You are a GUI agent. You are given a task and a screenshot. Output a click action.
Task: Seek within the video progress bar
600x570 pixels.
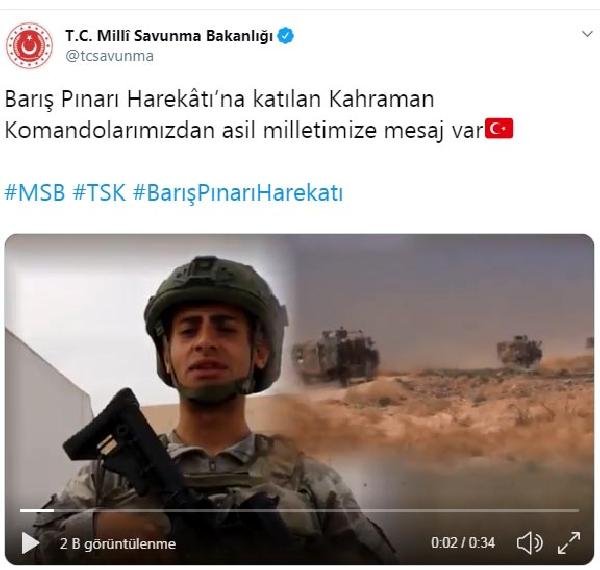(300, 510)
